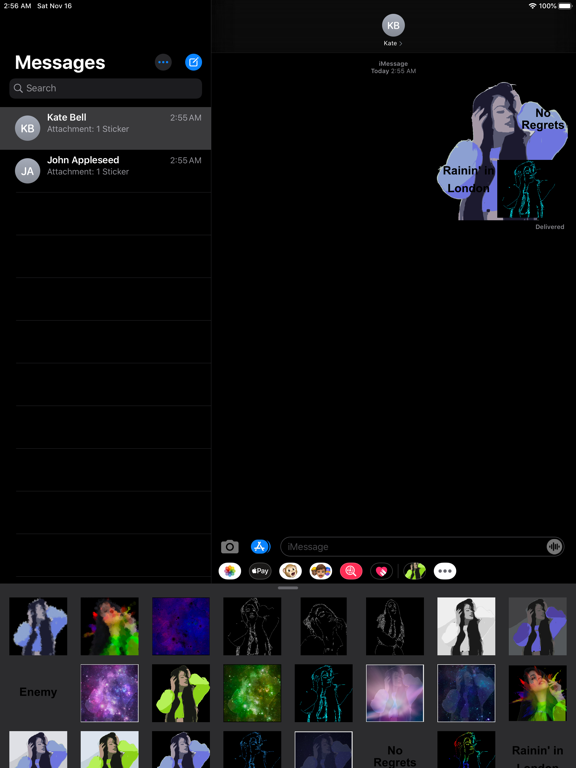Open Photos app in app drawer
This screenshot has width=576, height=768.
tap(230, 571)
